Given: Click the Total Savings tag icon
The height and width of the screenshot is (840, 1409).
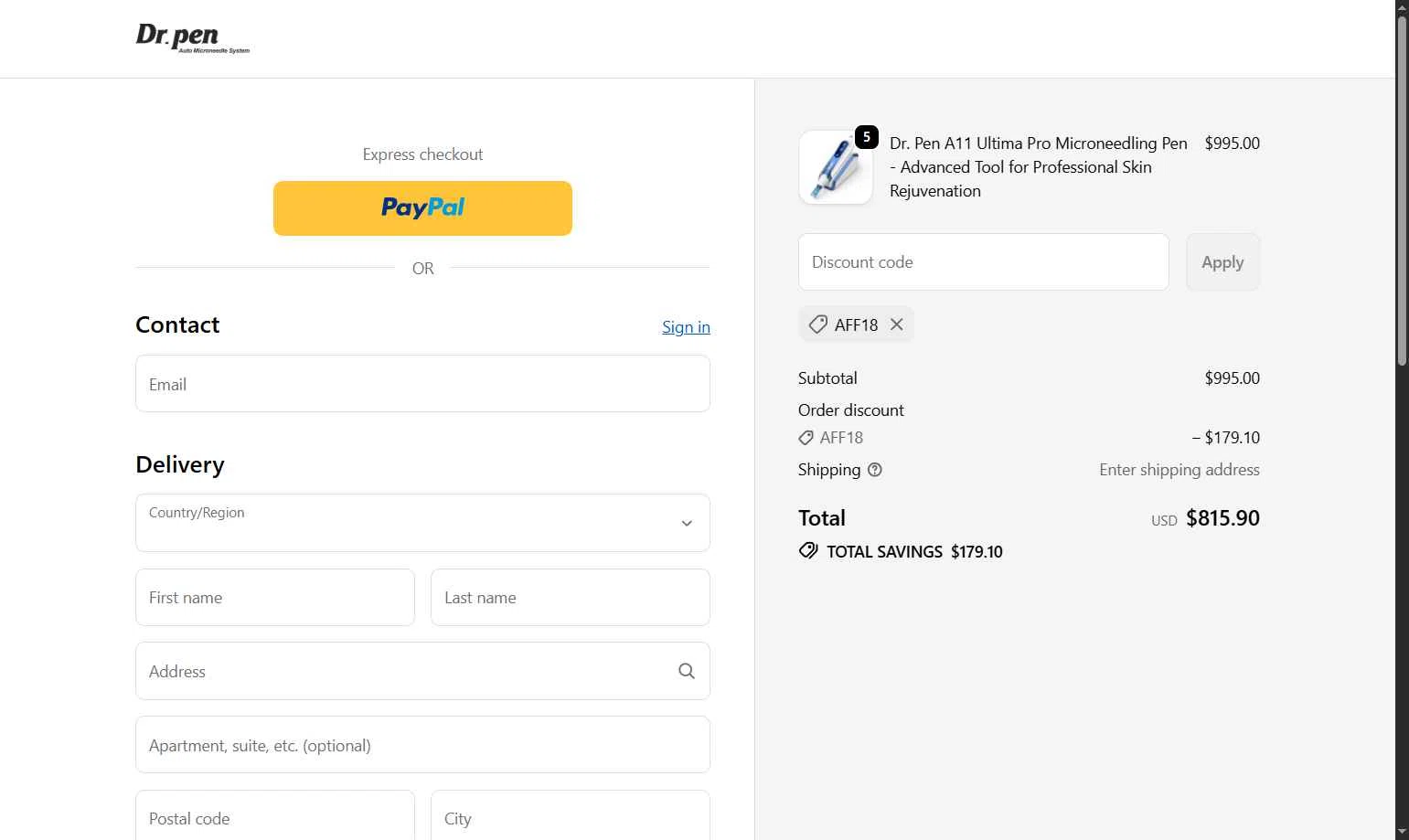Looking at the screenshot, I should click(808, 550).
